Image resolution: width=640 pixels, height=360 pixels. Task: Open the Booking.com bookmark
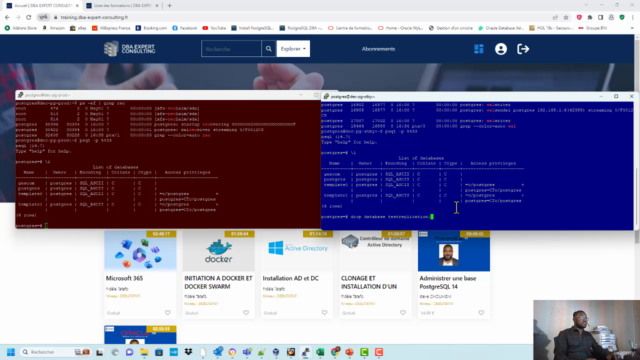point(151,28)
